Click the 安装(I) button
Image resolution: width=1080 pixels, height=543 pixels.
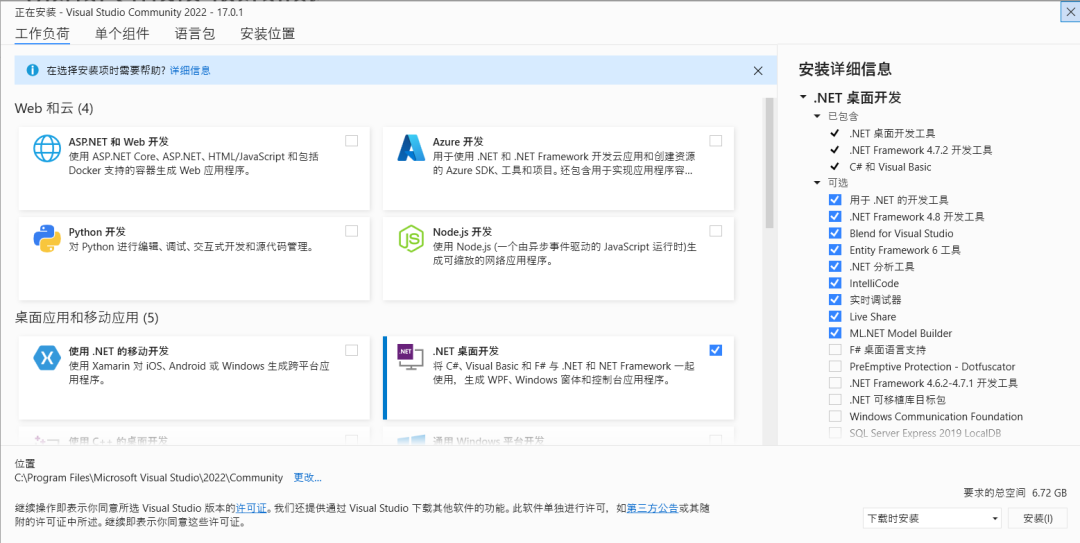[1037, 518]
